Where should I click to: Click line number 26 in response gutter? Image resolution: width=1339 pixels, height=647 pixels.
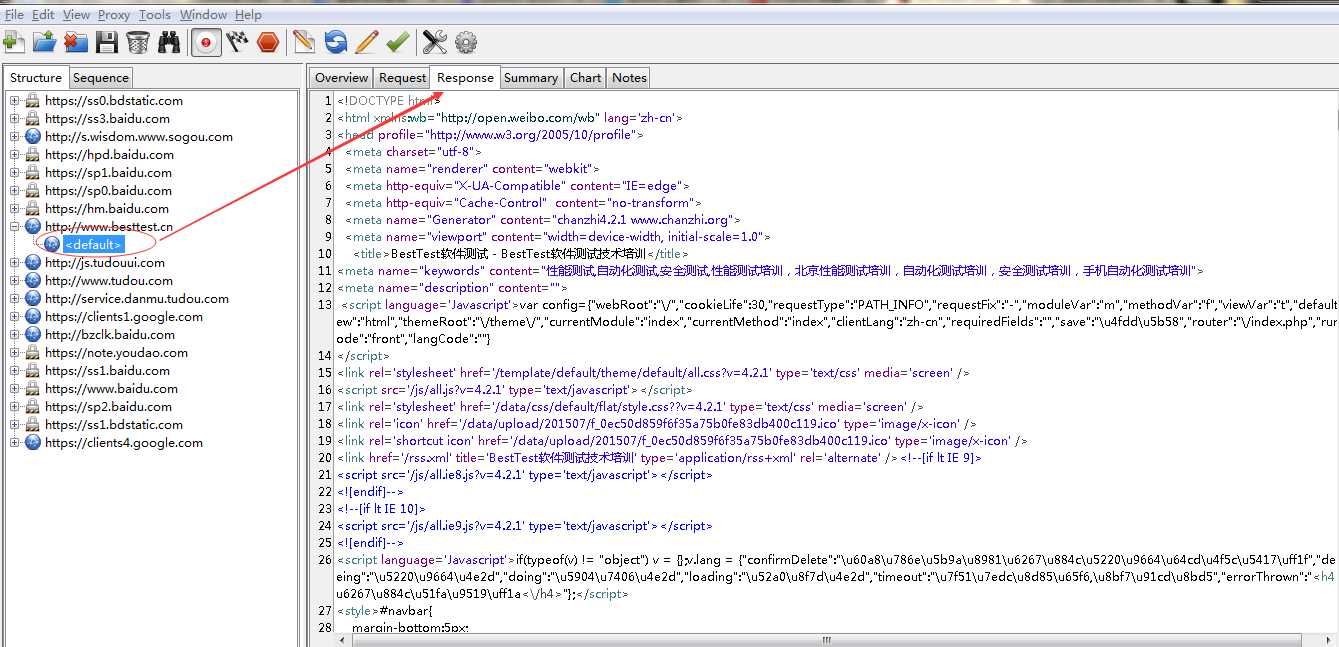[x=324, y=560]
